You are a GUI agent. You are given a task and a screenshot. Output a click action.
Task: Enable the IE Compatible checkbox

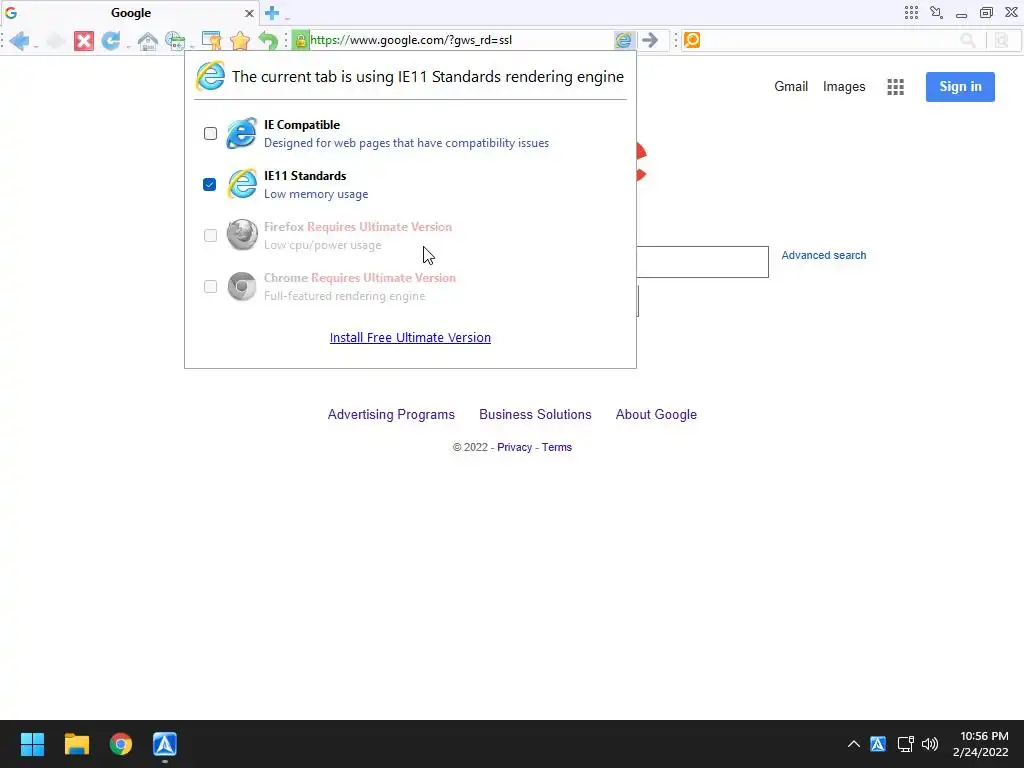click(210, 133)
